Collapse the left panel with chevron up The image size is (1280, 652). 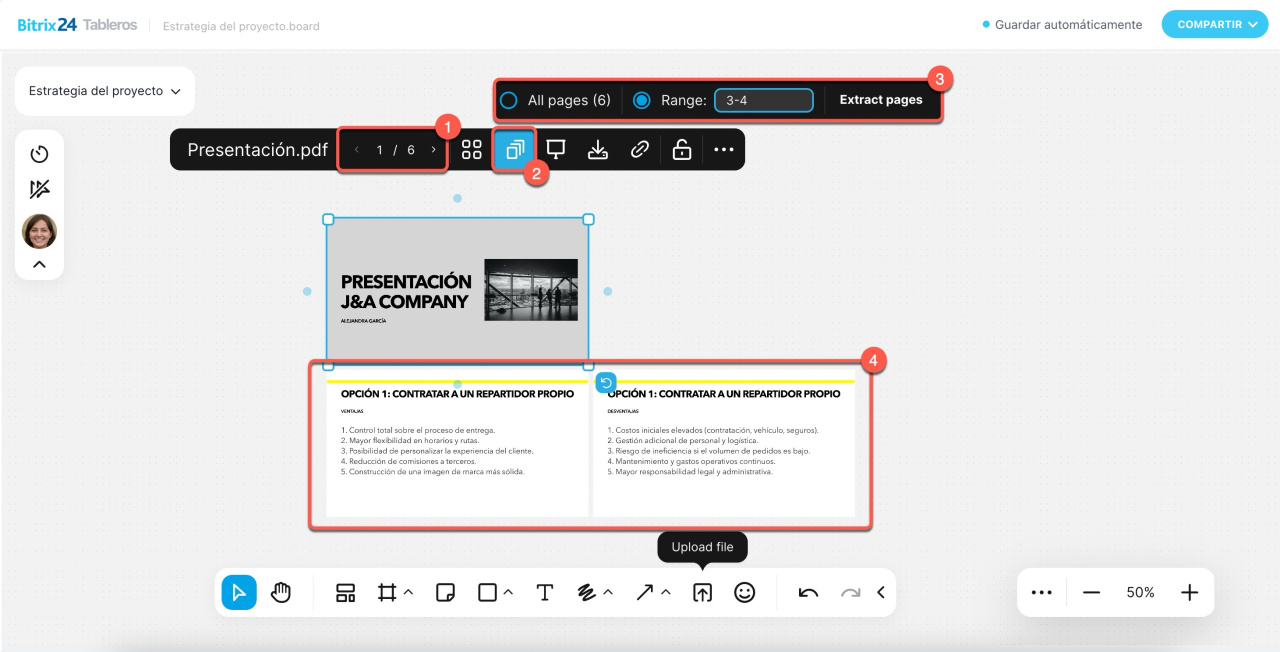click(x=40, y=265)
